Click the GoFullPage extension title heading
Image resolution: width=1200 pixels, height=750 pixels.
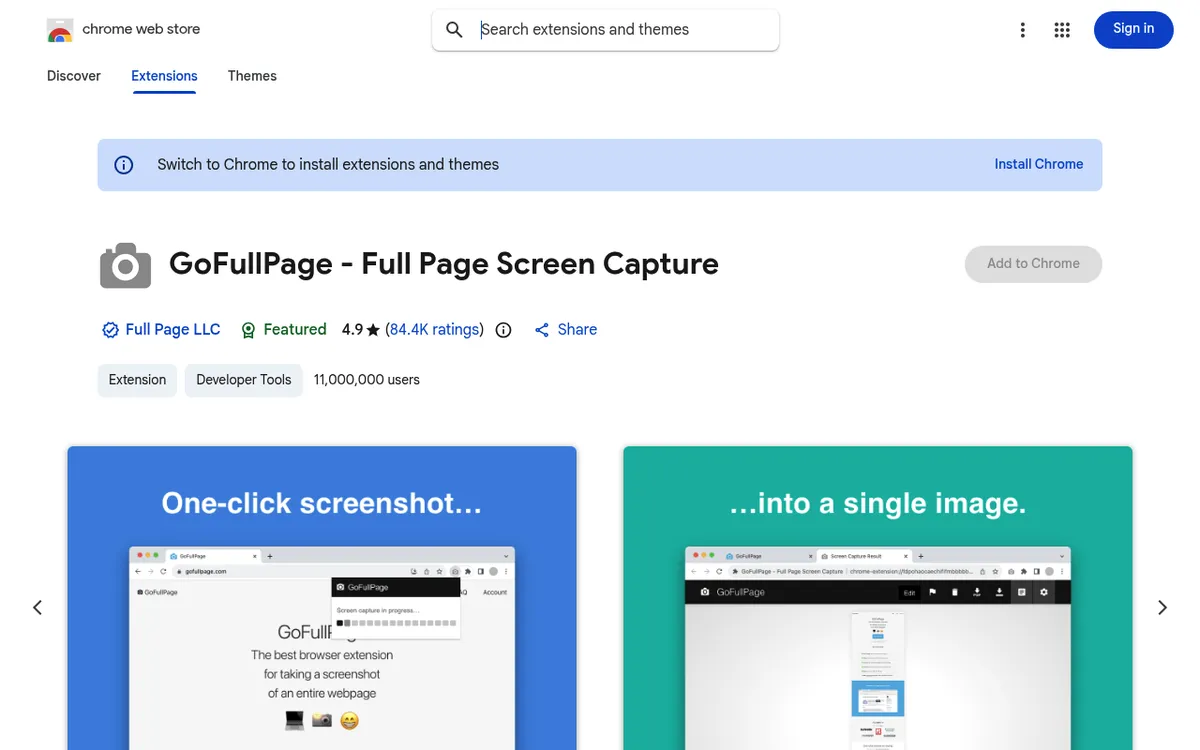[x=444, y=264]
